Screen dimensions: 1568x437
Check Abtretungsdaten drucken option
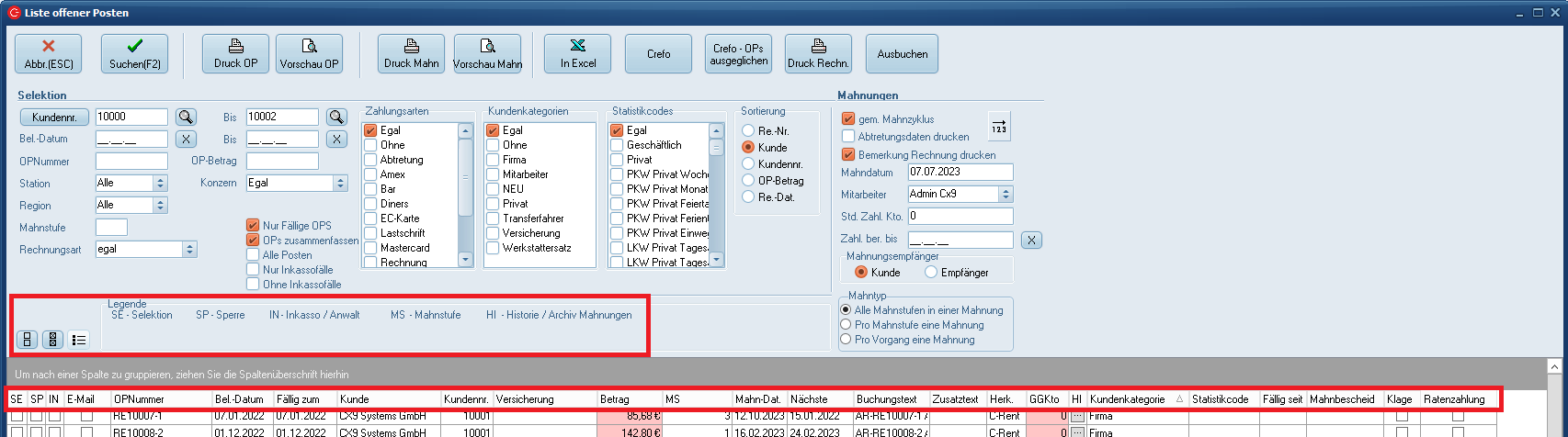click(x=848, y=137)
